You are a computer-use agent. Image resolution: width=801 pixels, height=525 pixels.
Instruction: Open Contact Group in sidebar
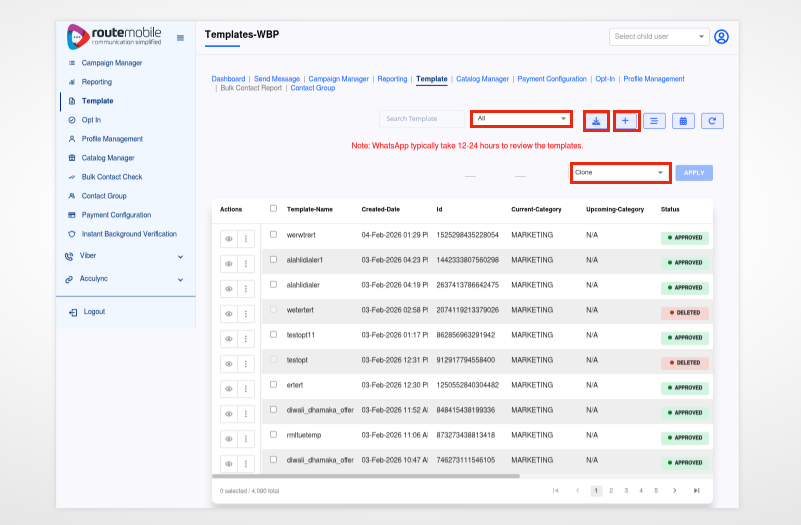[104, 196]
